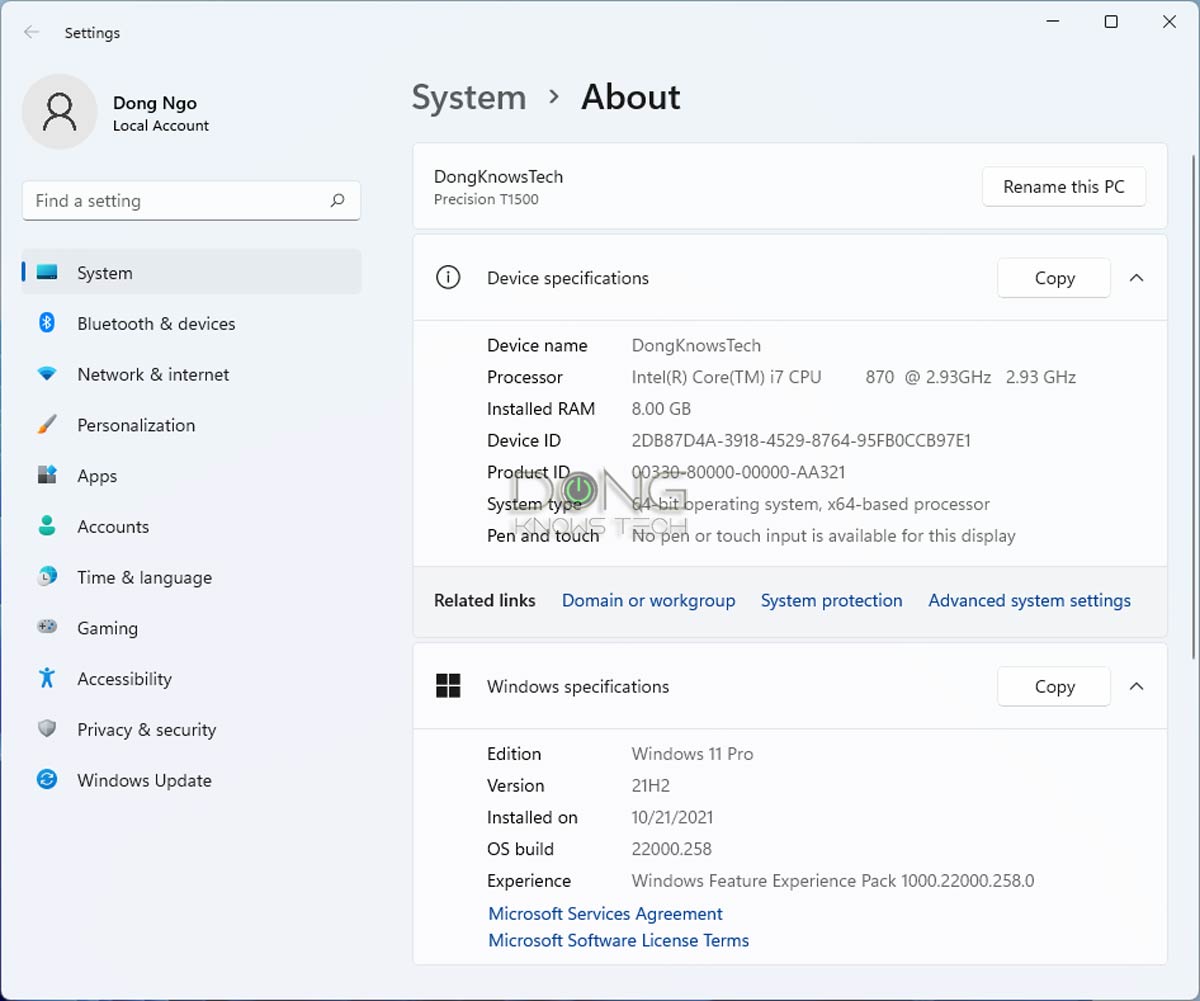
Task: Open Bluetooth & devices settings
Action: (x=191, y=323)
